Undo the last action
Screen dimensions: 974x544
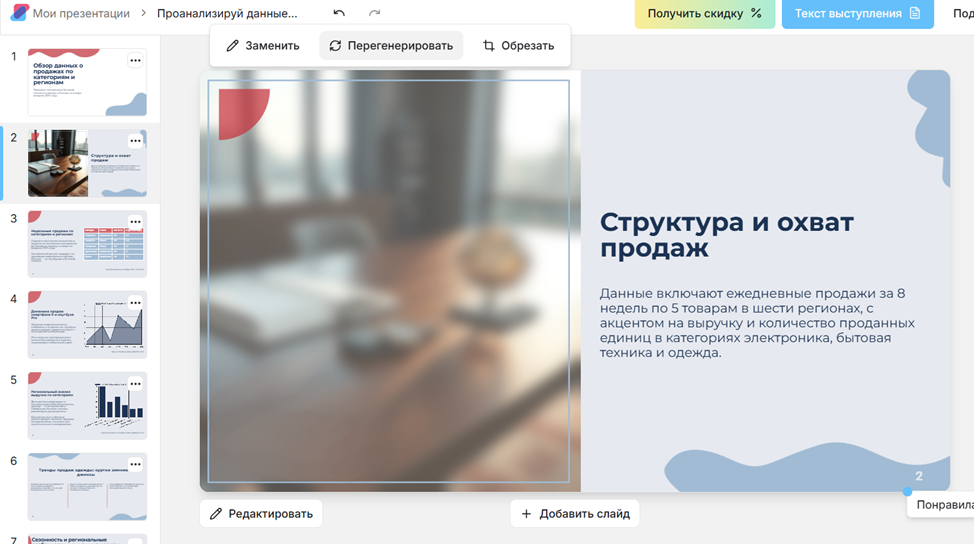point(339,13)
